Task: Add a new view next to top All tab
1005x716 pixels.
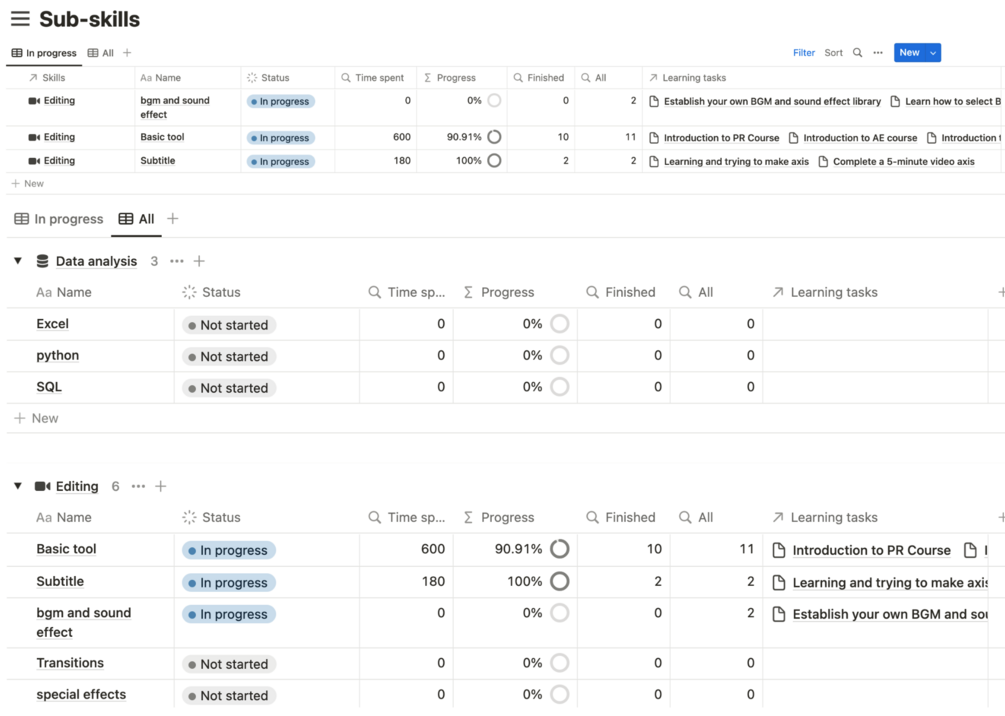Action: [127, 53]
